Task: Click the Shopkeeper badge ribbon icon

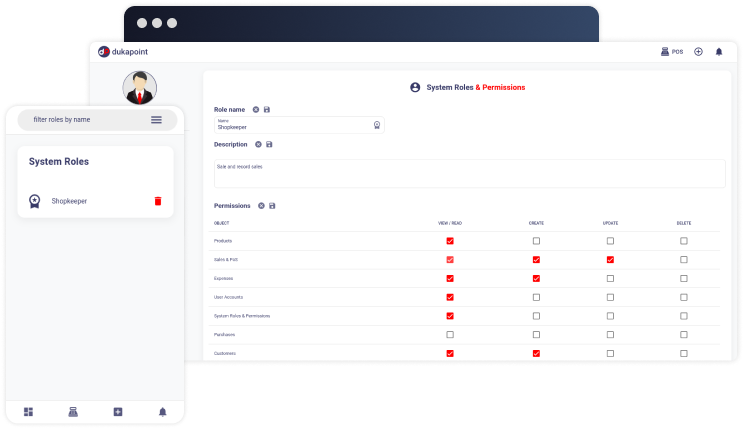Action: pyautogui.click(x=35, y=201)
